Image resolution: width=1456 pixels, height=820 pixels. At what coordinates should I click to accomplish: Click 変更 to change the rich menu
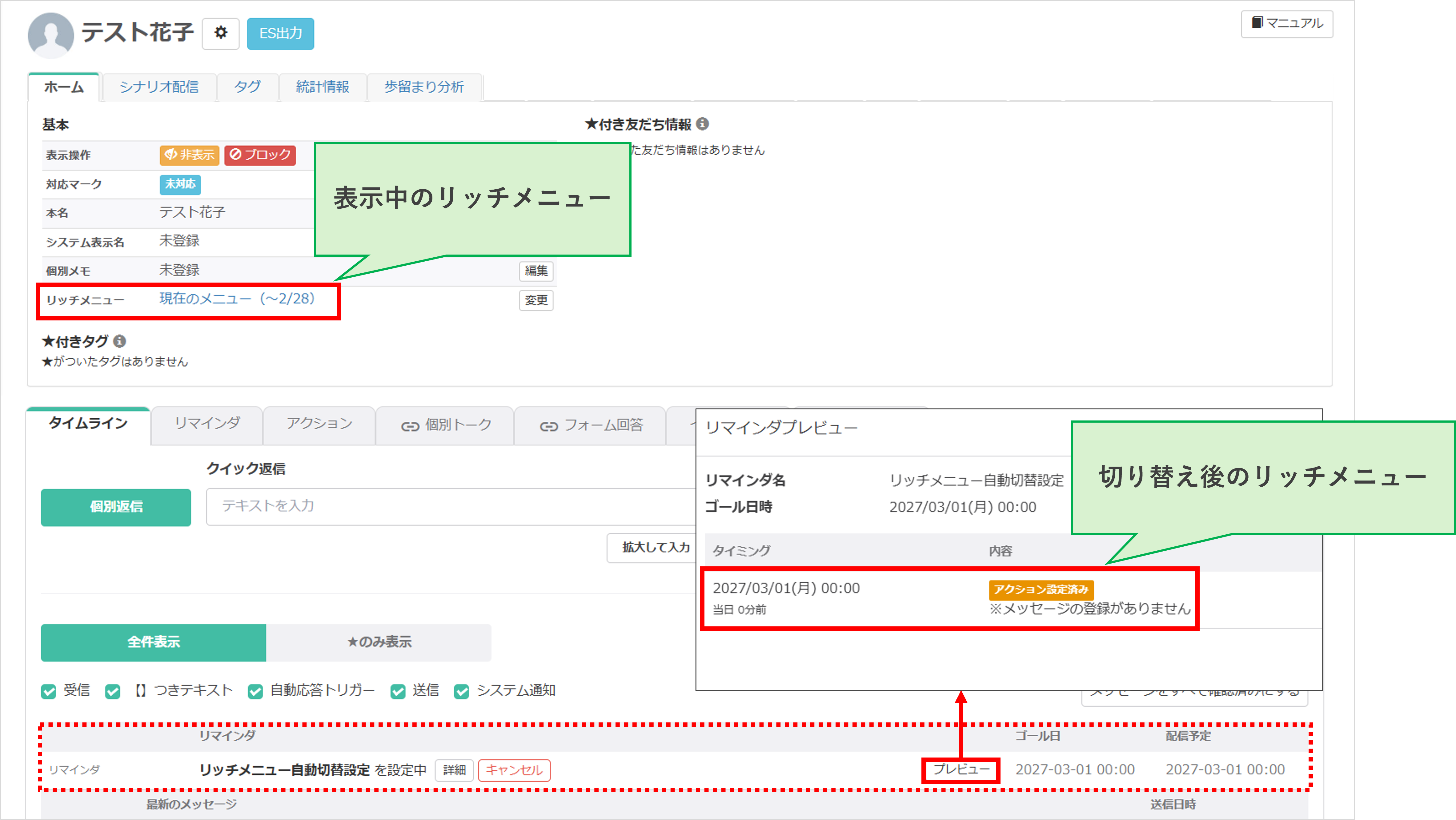536,300
